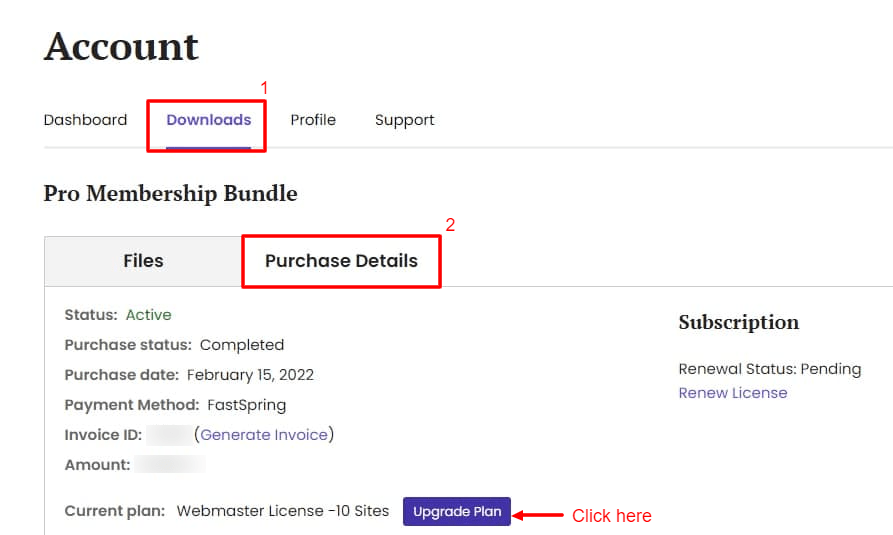The width and height of the screenshot is (893, 535).
Task: Click the February 15, 2022 purchase date
Action: 250,375
